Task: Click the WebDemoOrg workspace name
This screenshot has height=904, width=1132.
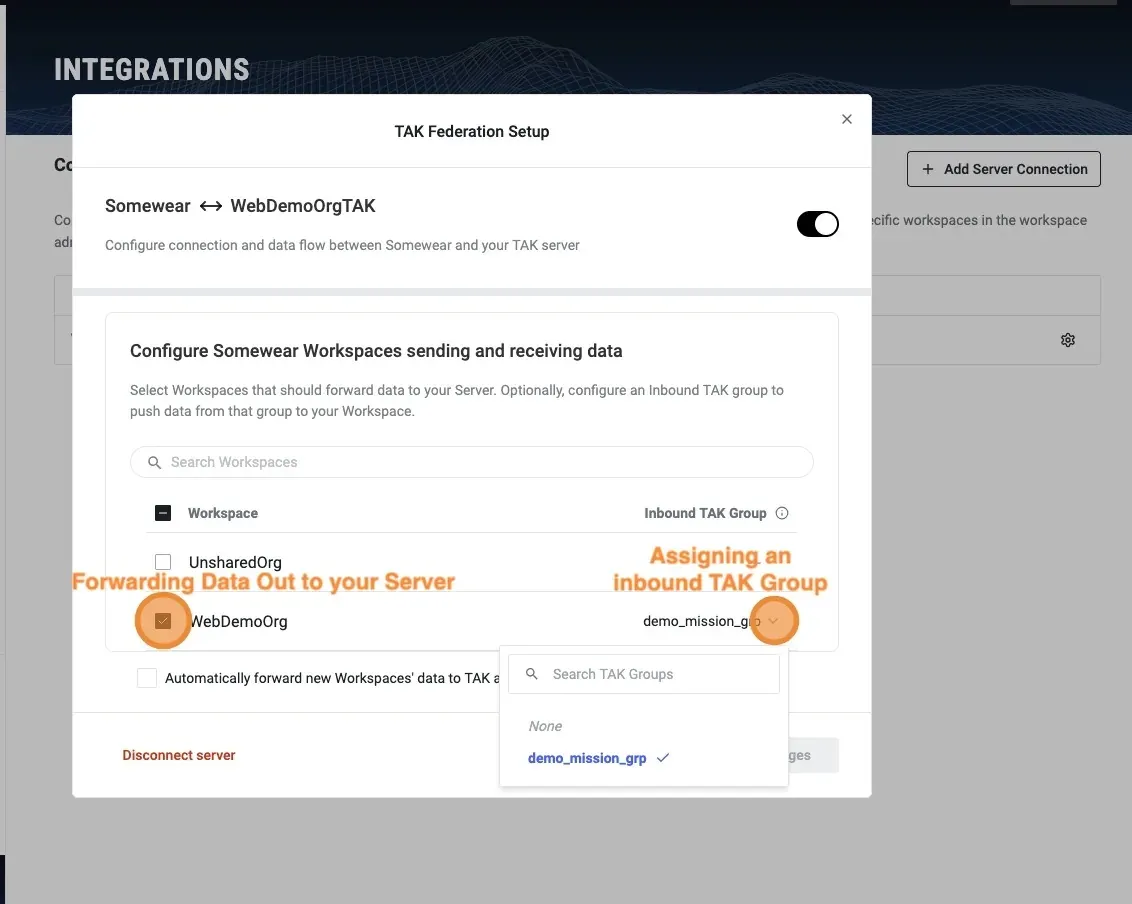Action: point(238,622)
